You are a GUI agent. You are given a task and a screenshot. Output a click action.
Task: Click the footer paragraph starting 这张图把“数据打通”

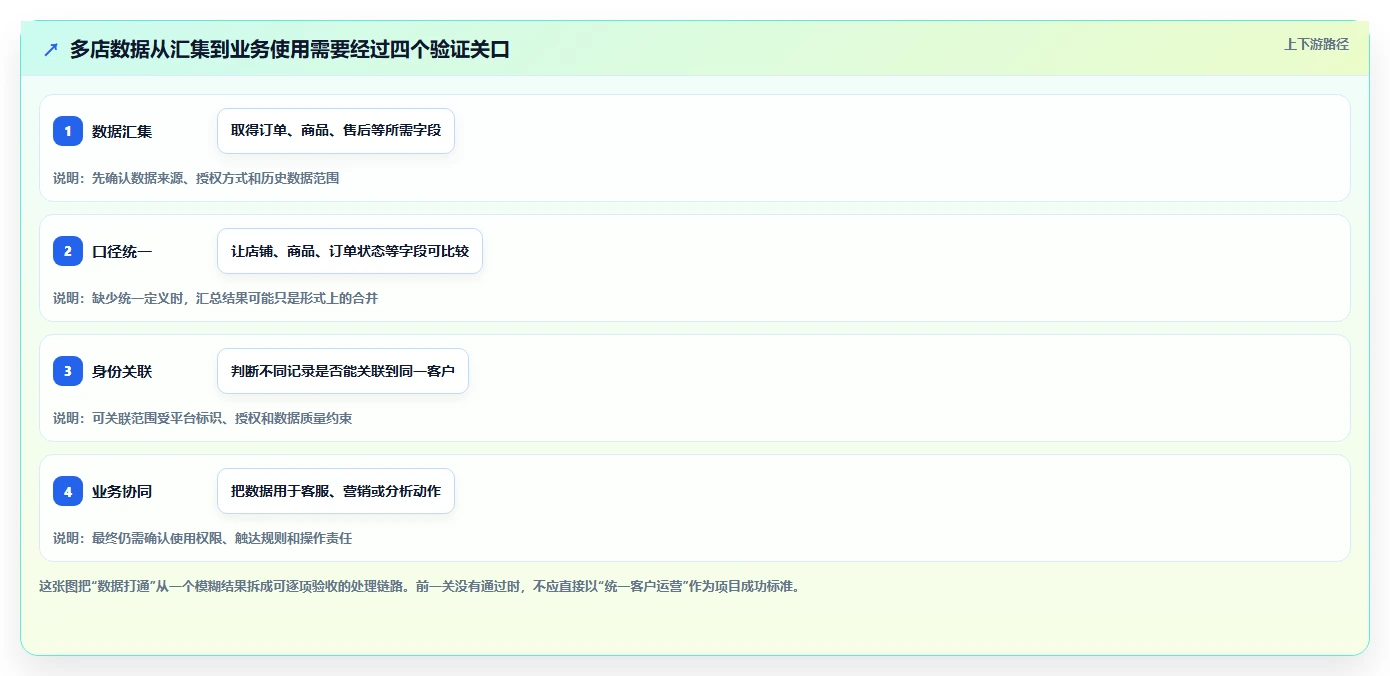(419, 586)
